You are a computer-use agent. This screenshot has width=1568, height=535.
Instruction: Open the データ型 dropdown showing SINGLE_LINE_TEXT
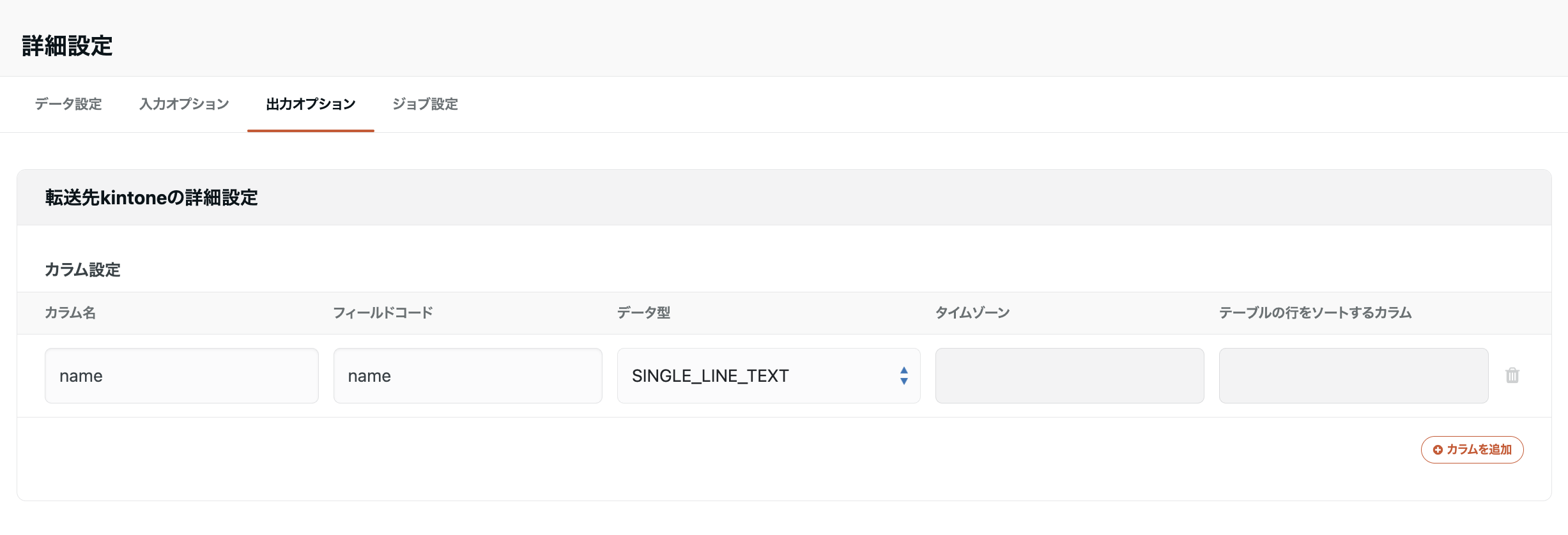pyautogui.click(x=767, y=375)
